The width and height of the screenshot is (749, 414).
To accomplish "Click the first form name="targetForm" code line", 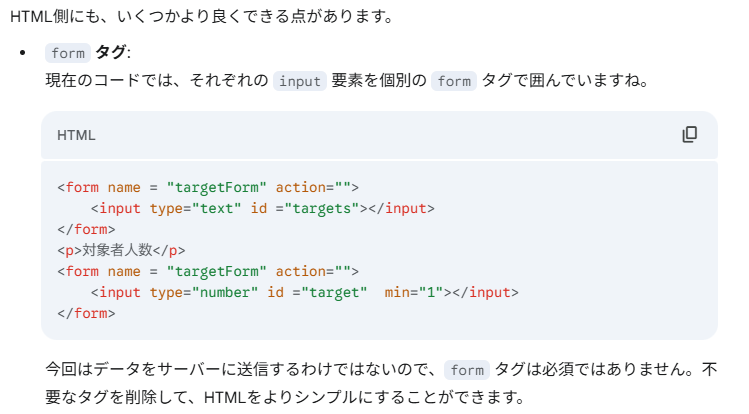I will click(207, 187).
